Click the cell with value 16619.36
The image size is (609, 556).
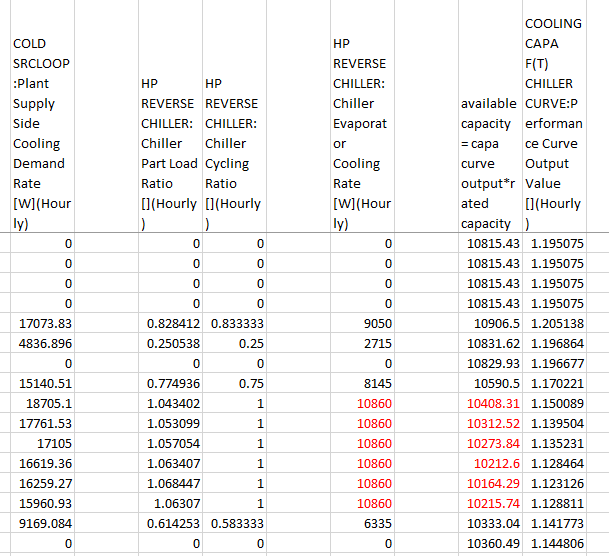(x=42, y=463)
